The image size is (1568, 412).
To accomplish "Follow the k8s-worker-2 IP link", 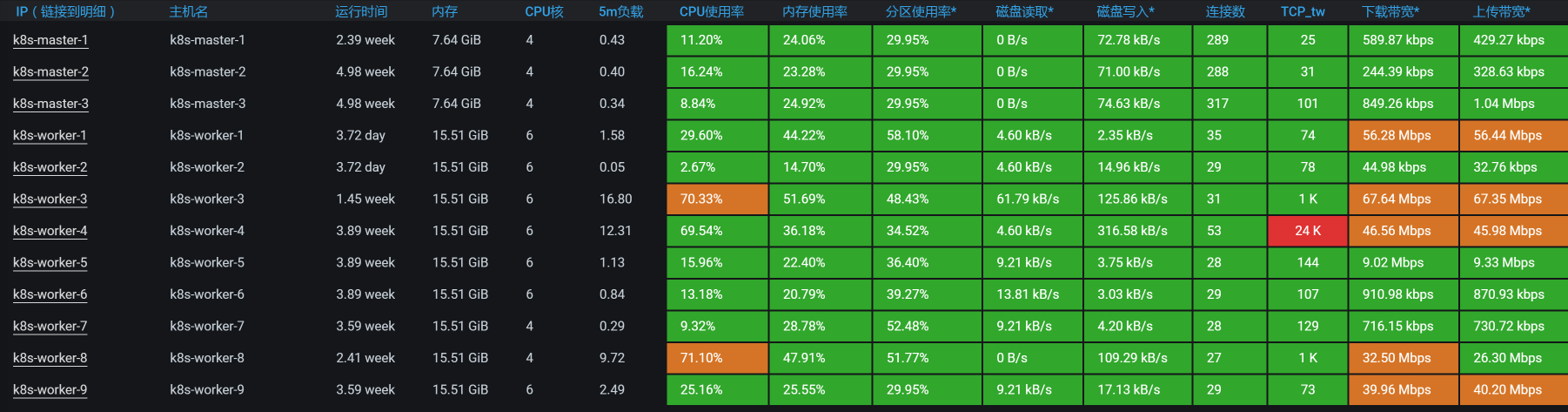I will tap(50, 167).
